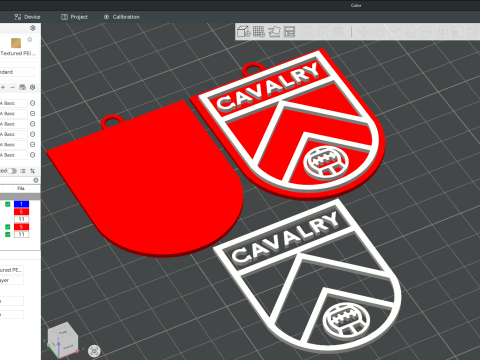Uncheck the checkbox beside blue filament 1

8,204
